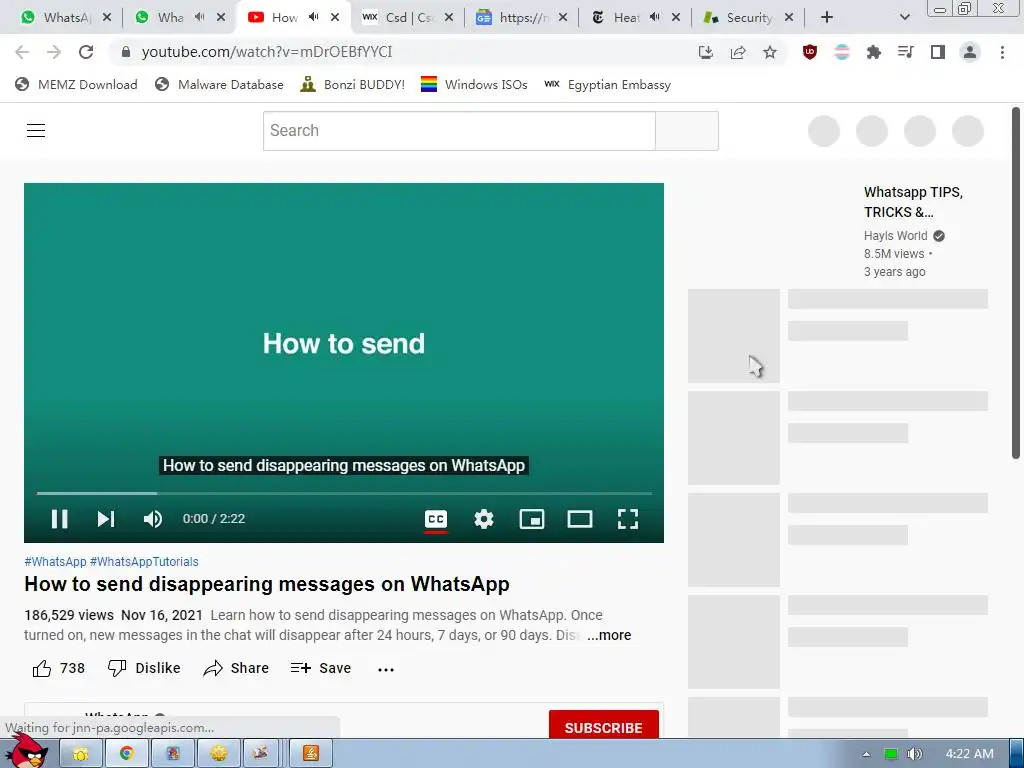Go back in browser history
Viewport: 1024px width, 768px height.
(22, 52)
